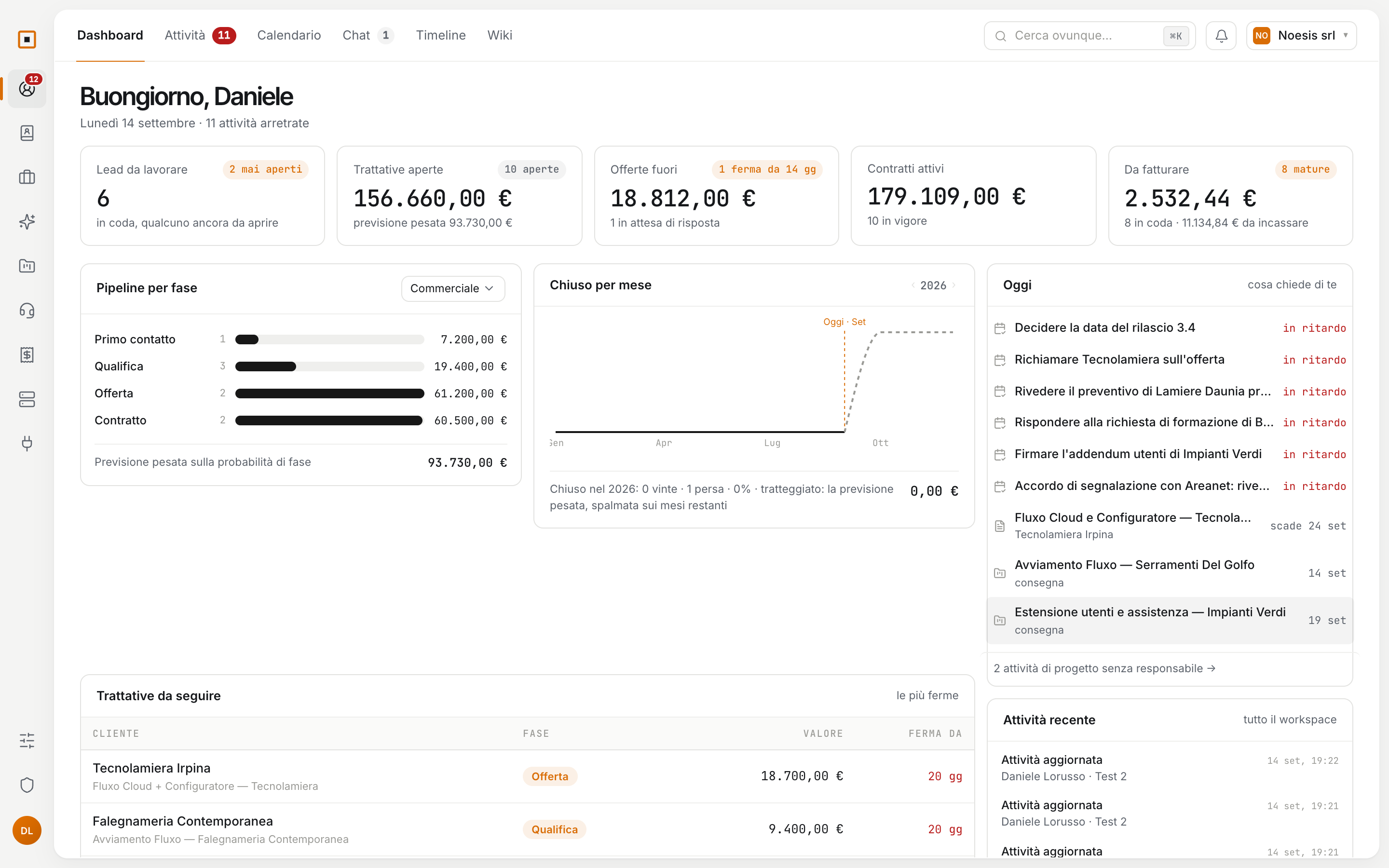Open the sparkle AI icon in the sidebar

pos(27,222)
